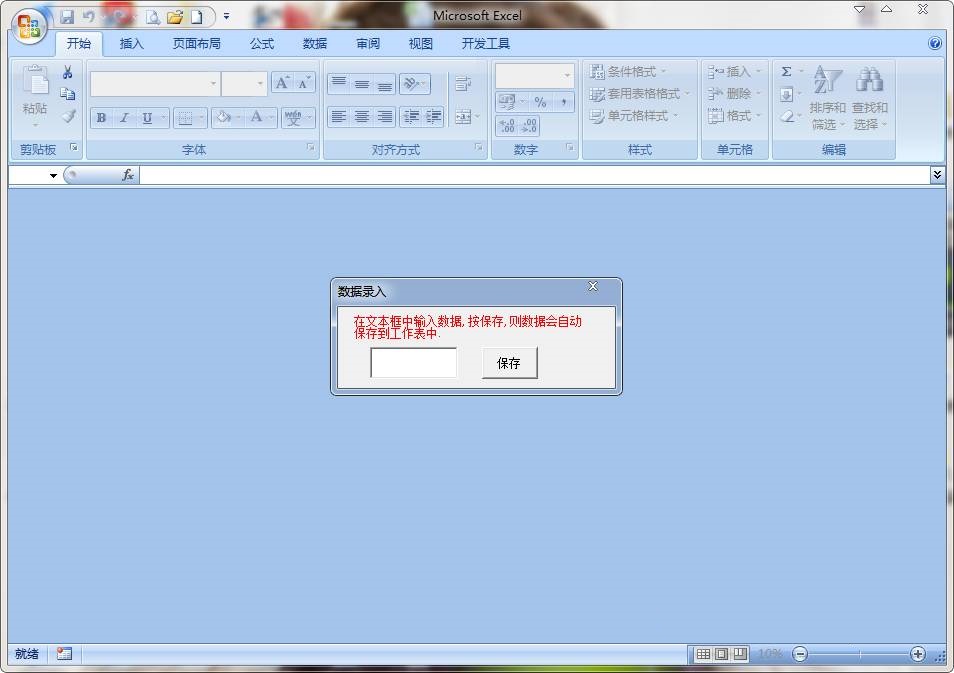The height and width of the screenshot is (673, 954).
Task: Open the Help question mark icon
Action: click(x=935, y=44)
